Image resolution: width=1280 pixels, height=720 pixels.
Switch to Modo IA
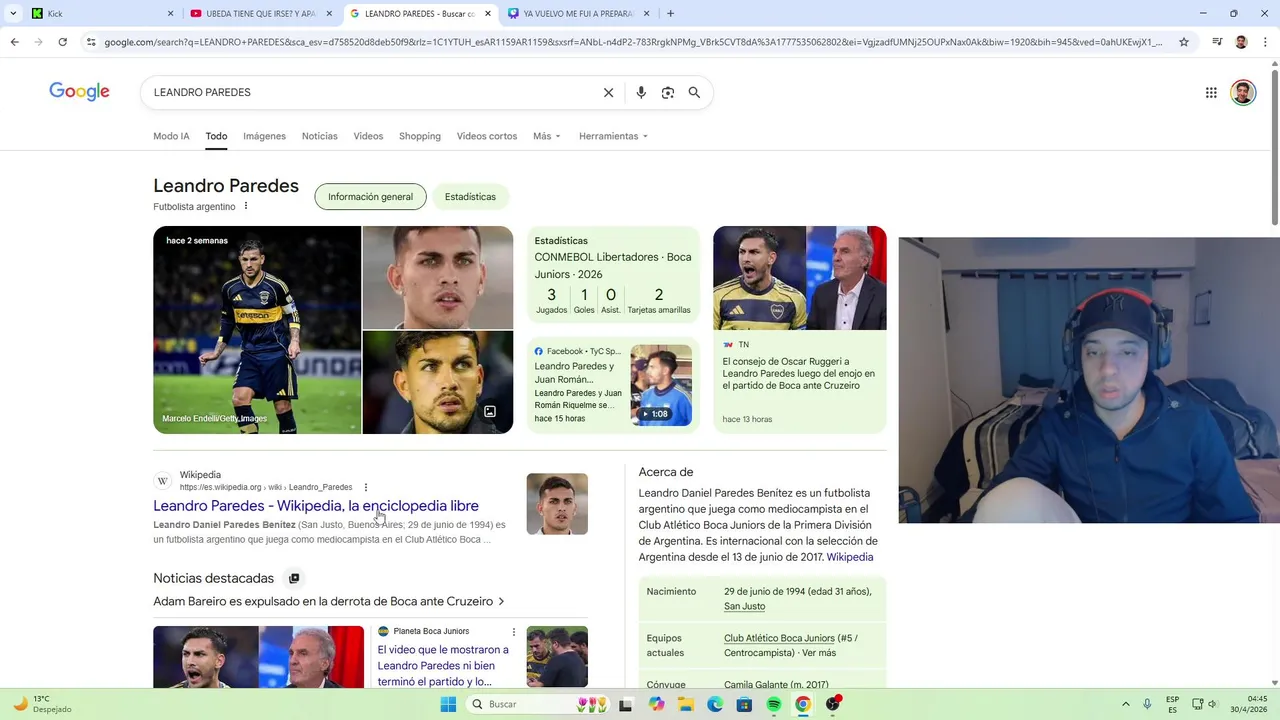coord(171,136)
